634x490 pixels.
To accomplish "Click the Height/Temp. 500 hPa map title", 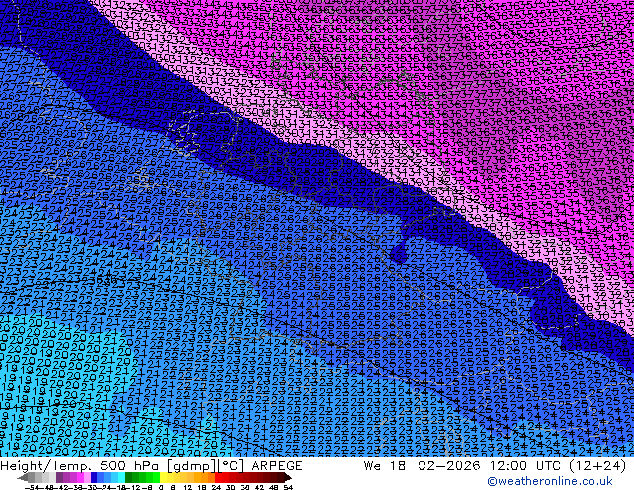I will pos(81,466).
